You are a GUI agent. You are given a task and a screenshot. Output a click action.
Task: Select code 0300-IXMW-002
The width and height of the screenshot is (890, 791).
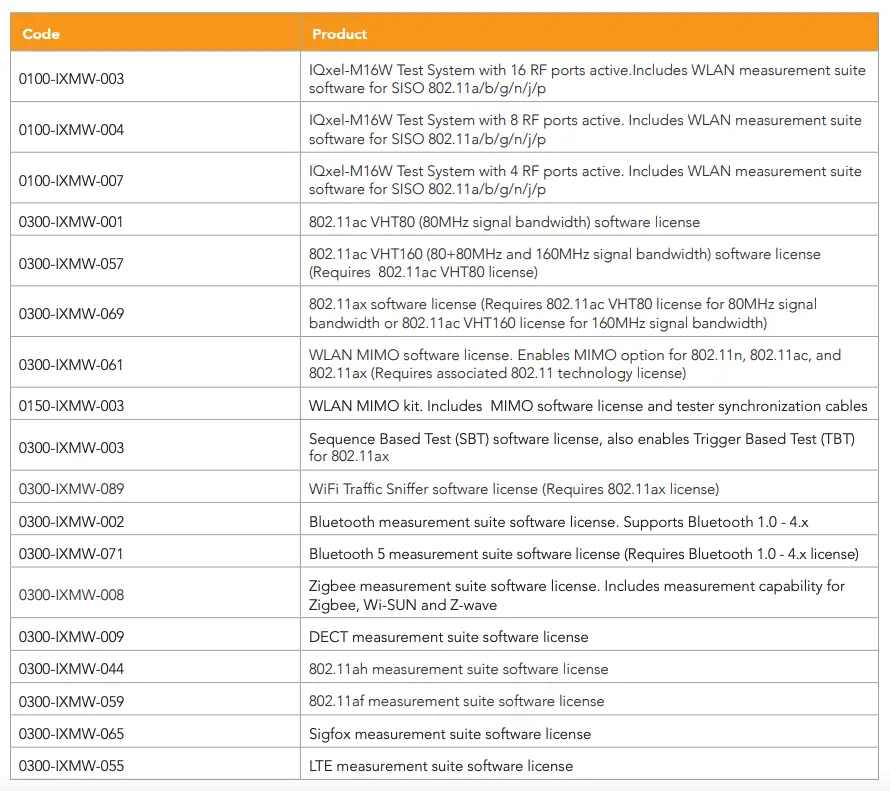point(72,521)
